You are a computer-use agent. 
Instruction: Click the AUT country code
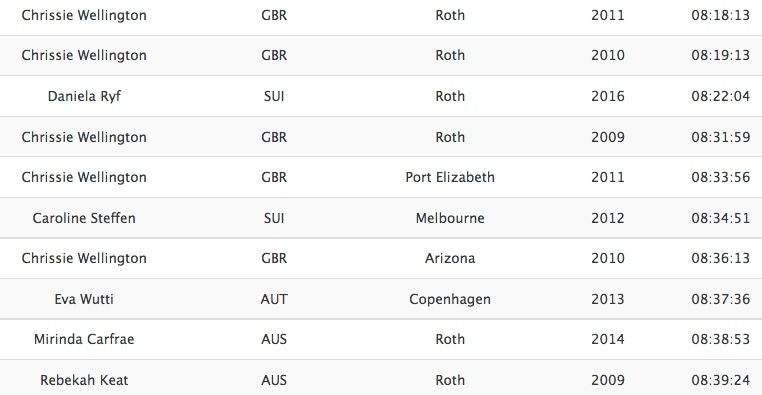click(274, 299)
